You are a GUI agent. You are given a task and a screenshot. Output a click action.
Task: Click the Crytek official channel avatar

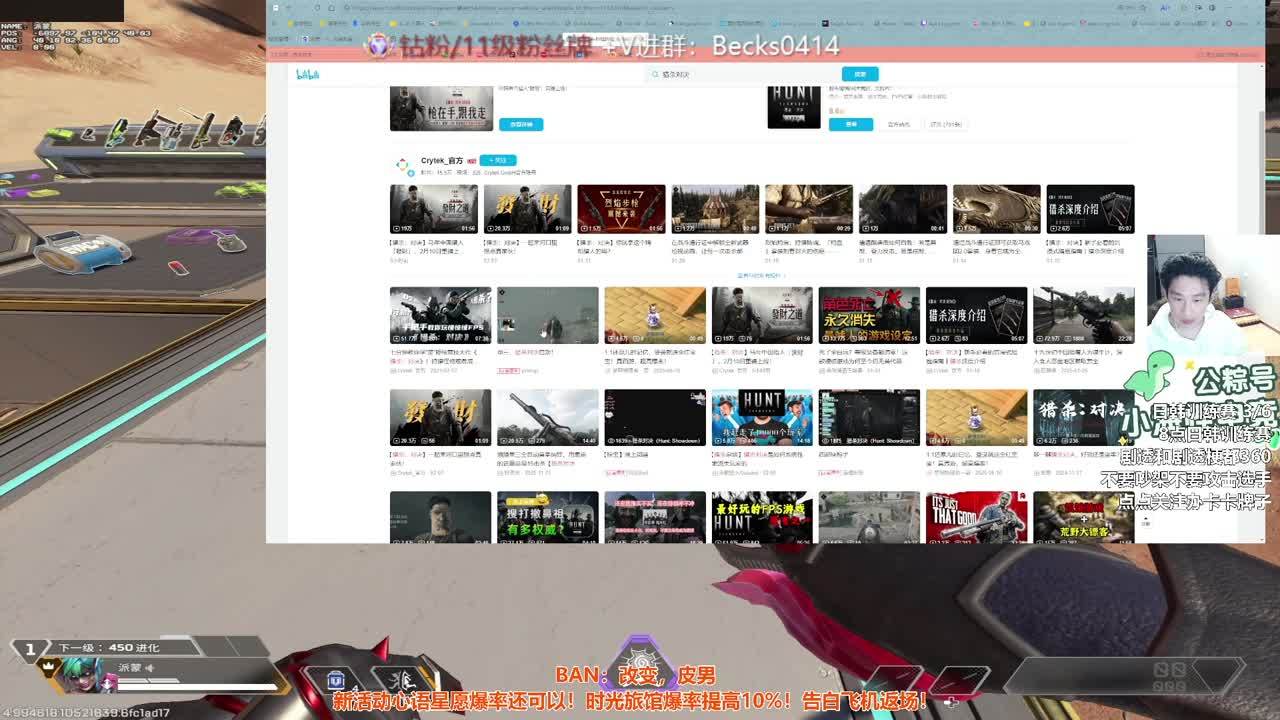pyautogui.click(x=402, y=165)
